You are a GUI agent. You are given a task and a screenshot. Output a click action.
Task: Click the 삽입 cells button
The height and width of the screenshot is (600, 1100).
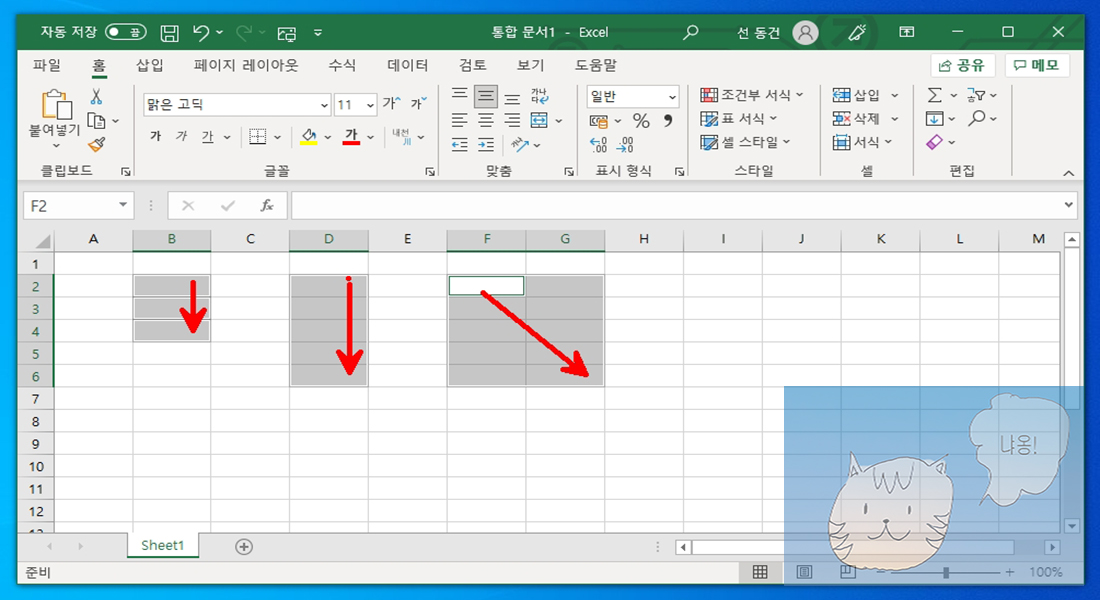tap(857, 95)
